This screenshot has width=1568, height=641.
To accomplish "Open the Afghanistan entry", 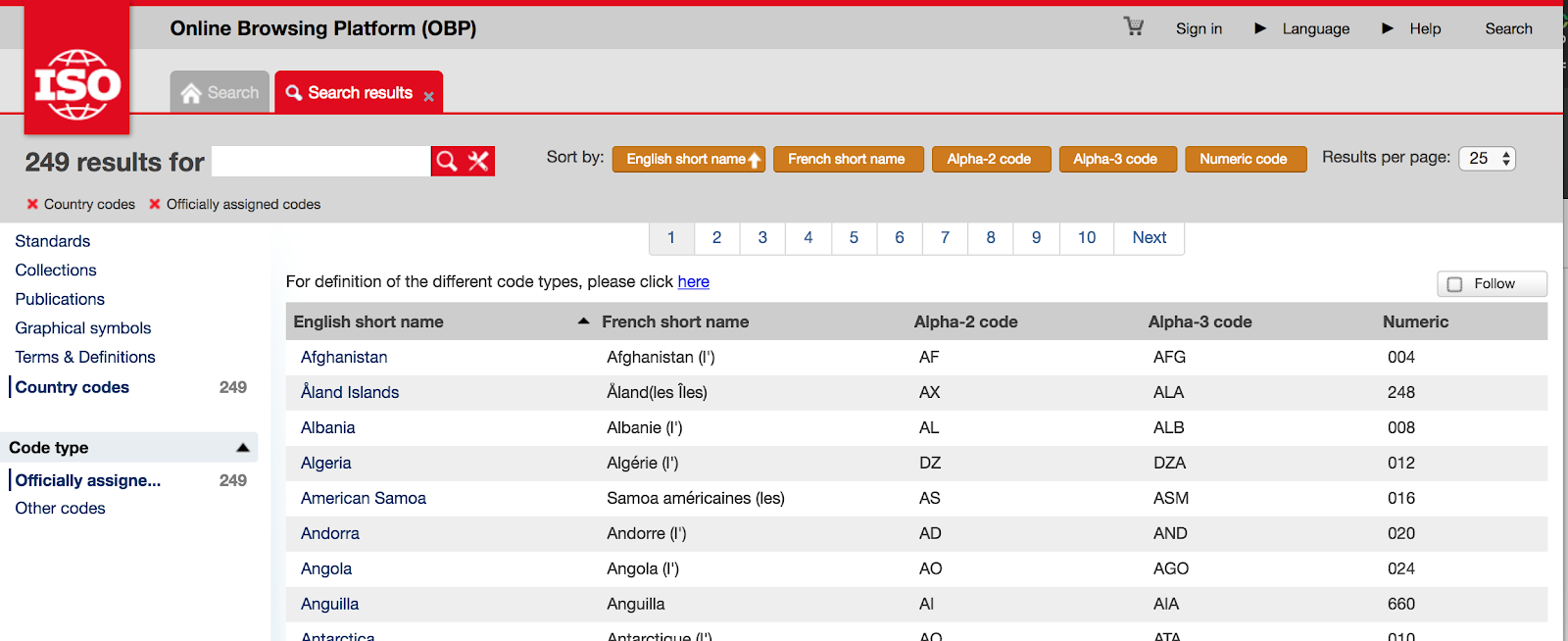I will click(x=344, y=357).
